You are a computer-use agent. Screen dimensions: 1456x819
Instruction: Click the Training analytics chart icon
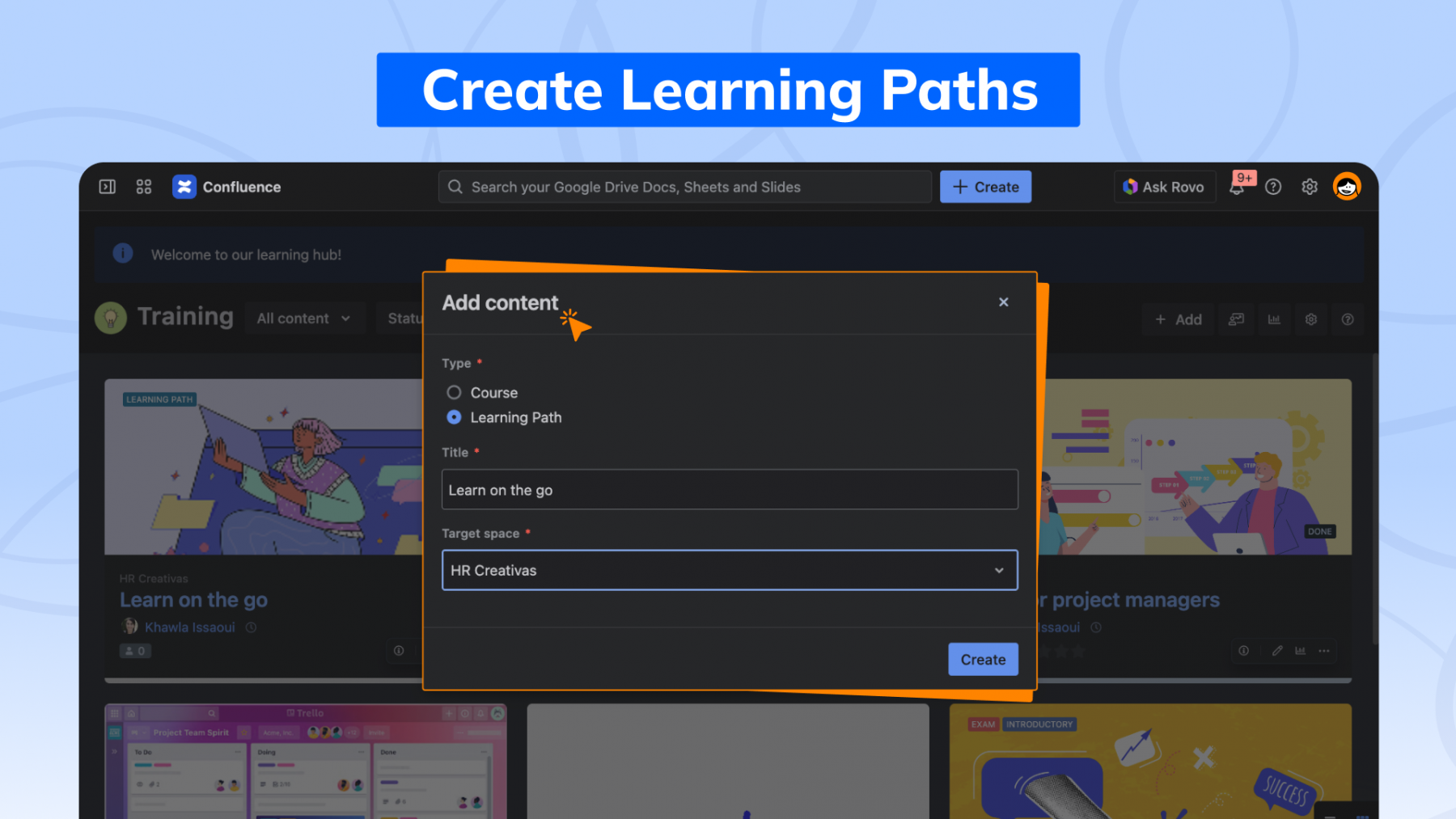pyautogui.click(x=1274, y=319)
